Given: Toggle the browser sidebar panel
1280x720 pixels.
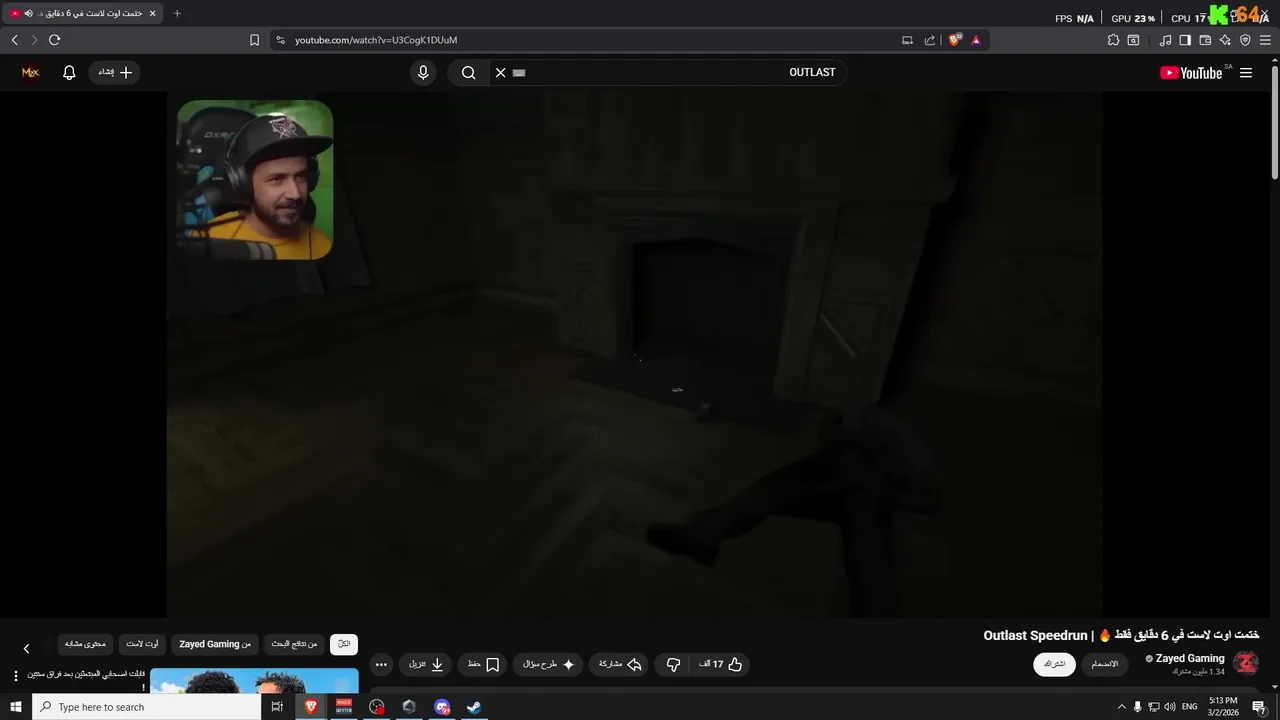Looking at the screenshot, I should coord(1185,40).
